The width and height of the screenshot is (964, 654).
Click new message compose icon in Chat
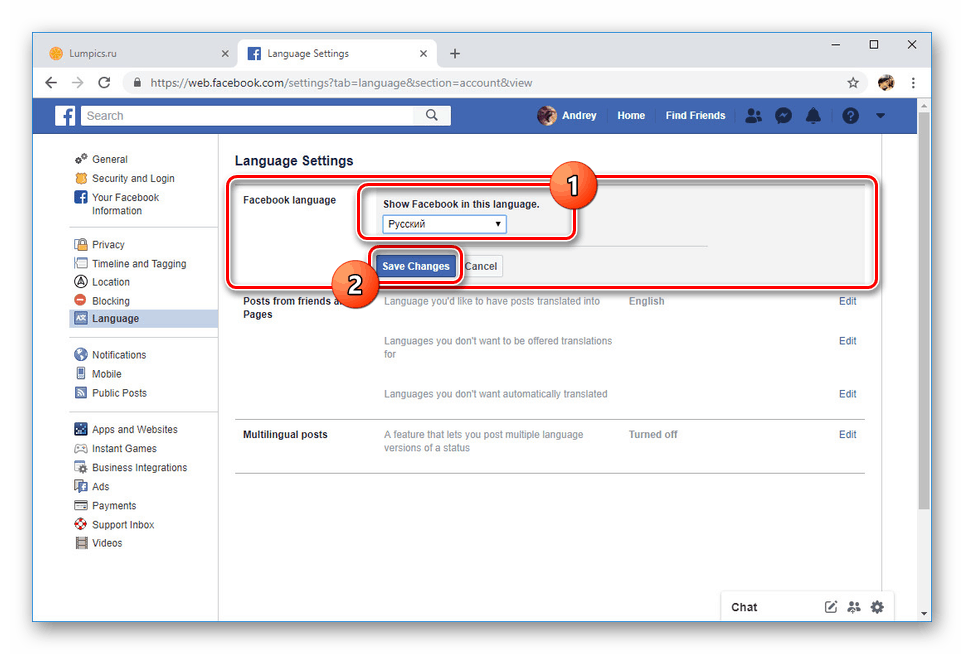pos(831,607)
